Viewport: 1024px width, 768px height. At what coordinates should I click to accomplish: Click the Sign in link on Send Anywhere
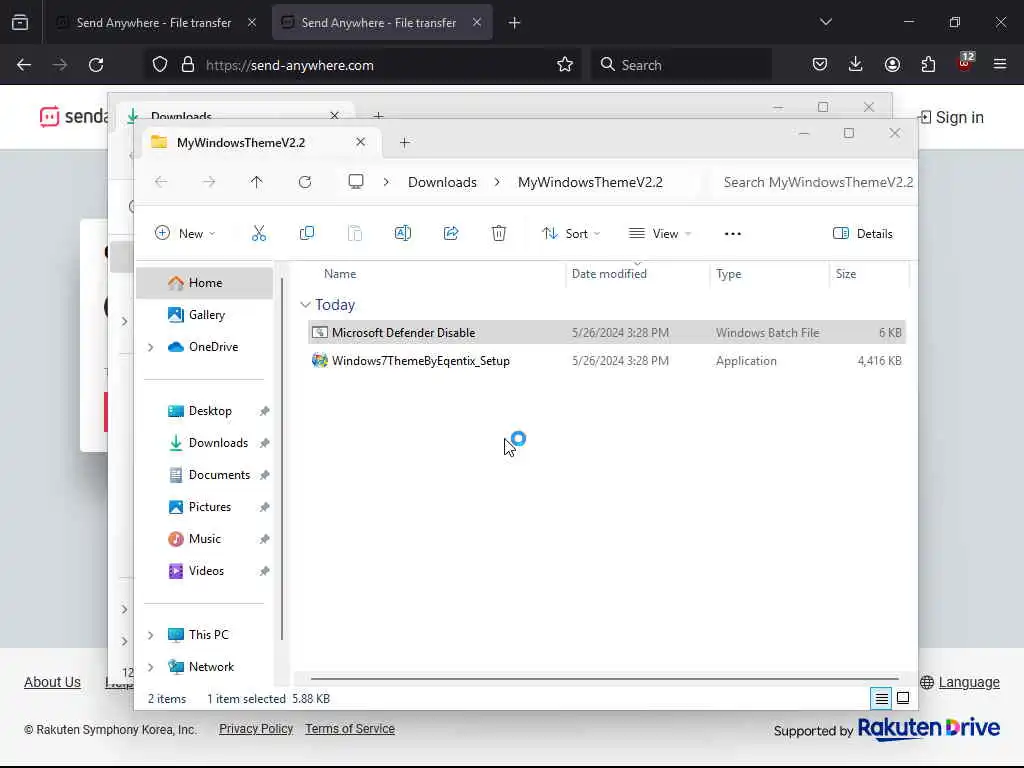(951, 118)
